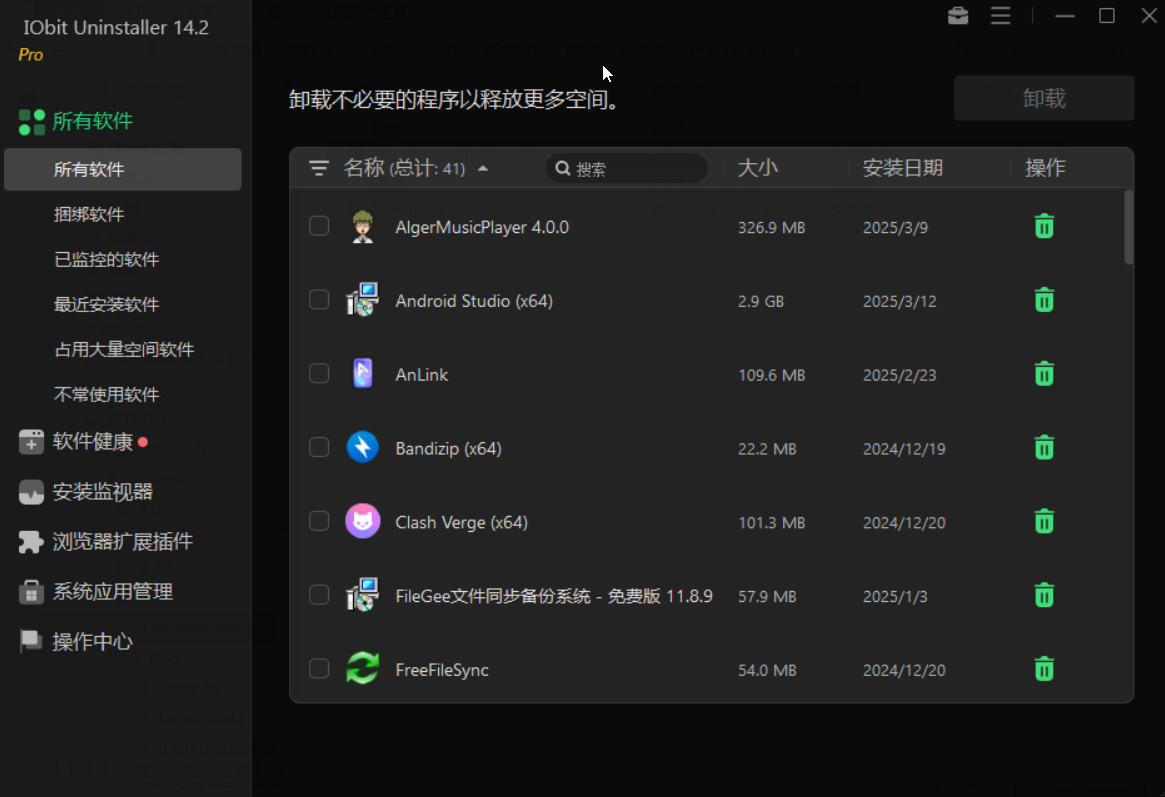Click the 57.9 MB size value

767,596
